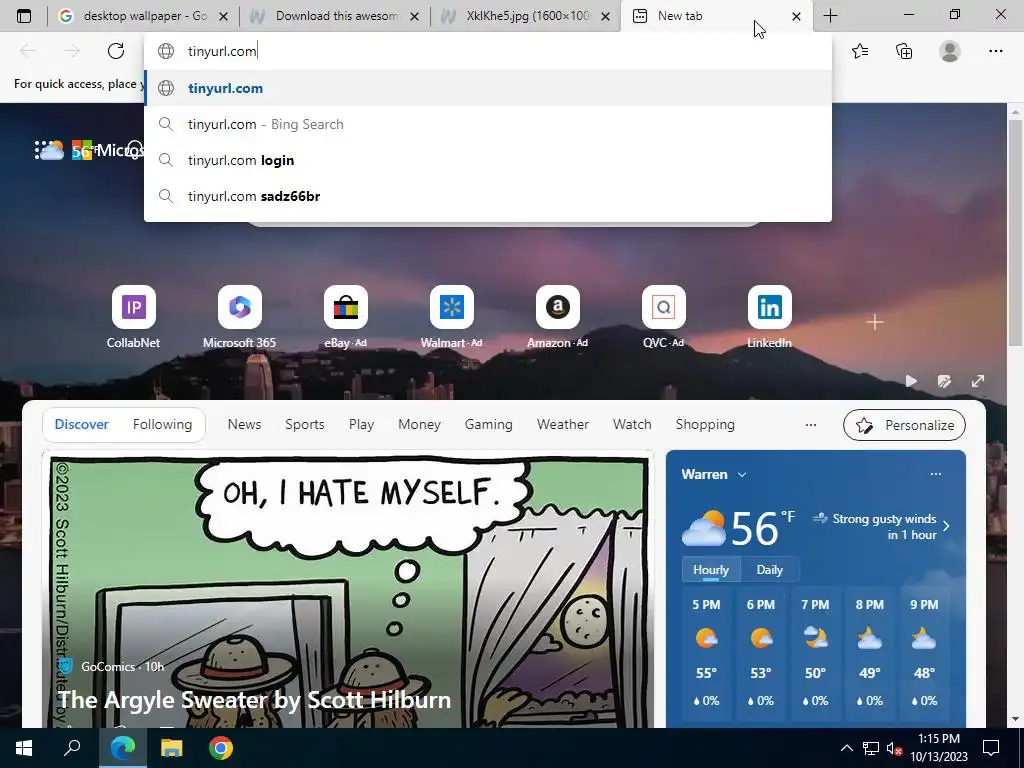Image resolution: width=1024 pixels, height=768 pixels.
Task: Choose the tinyurl.com sadz66br suggestion
Action: pyautogui.click(x=488, y=196)
